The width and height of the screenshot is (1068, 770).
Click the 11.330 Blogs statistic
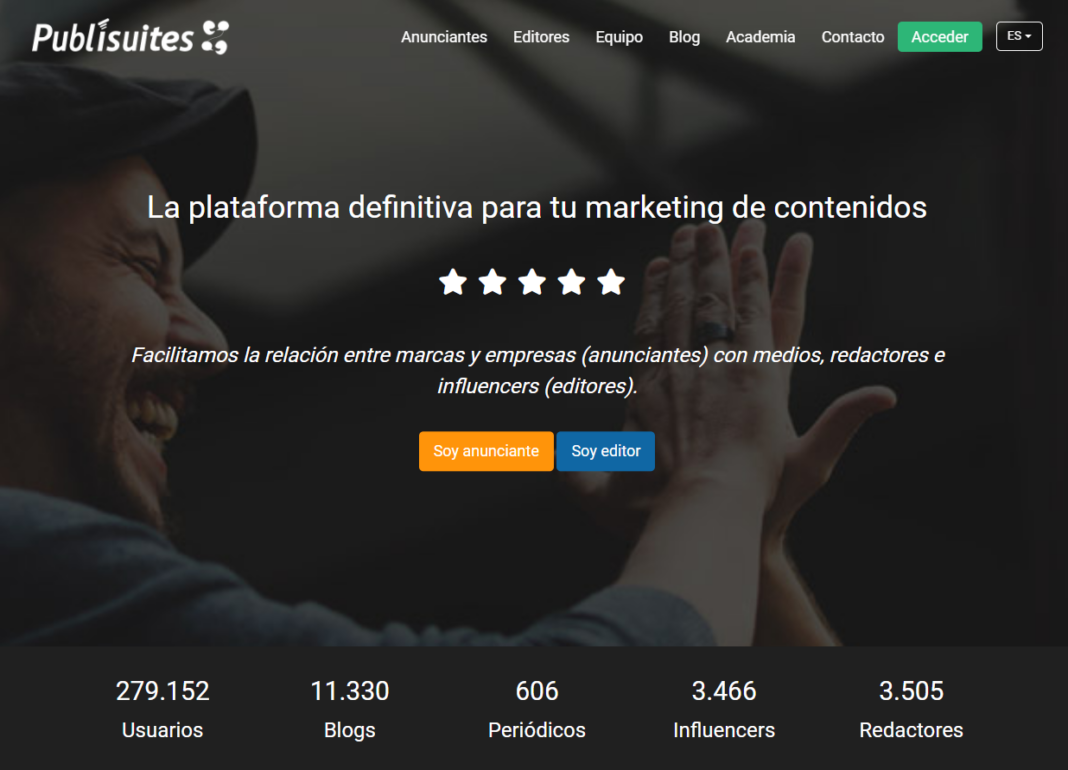tap(349, 709)
